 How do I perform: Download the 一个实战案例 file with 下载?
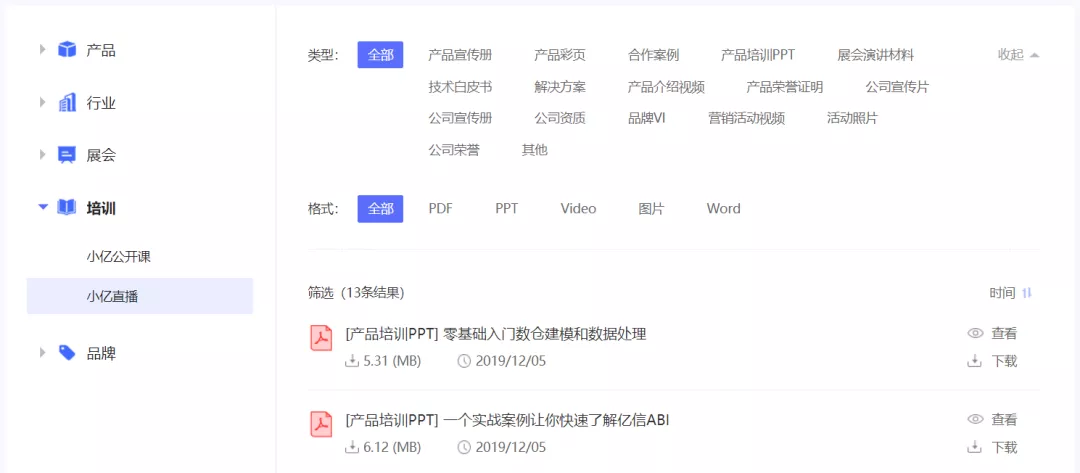point(993,448)
